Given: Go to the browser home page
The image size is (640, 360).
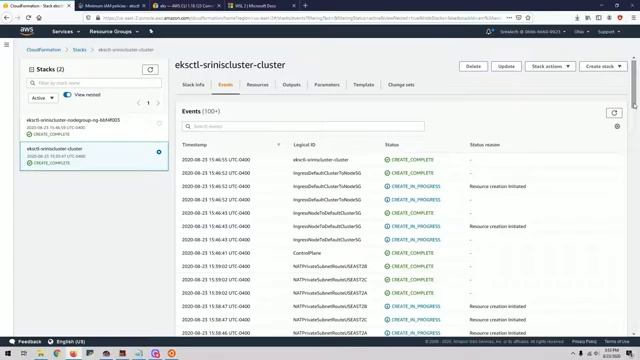Looking at the screenshot, I should [x=39, y=18].
